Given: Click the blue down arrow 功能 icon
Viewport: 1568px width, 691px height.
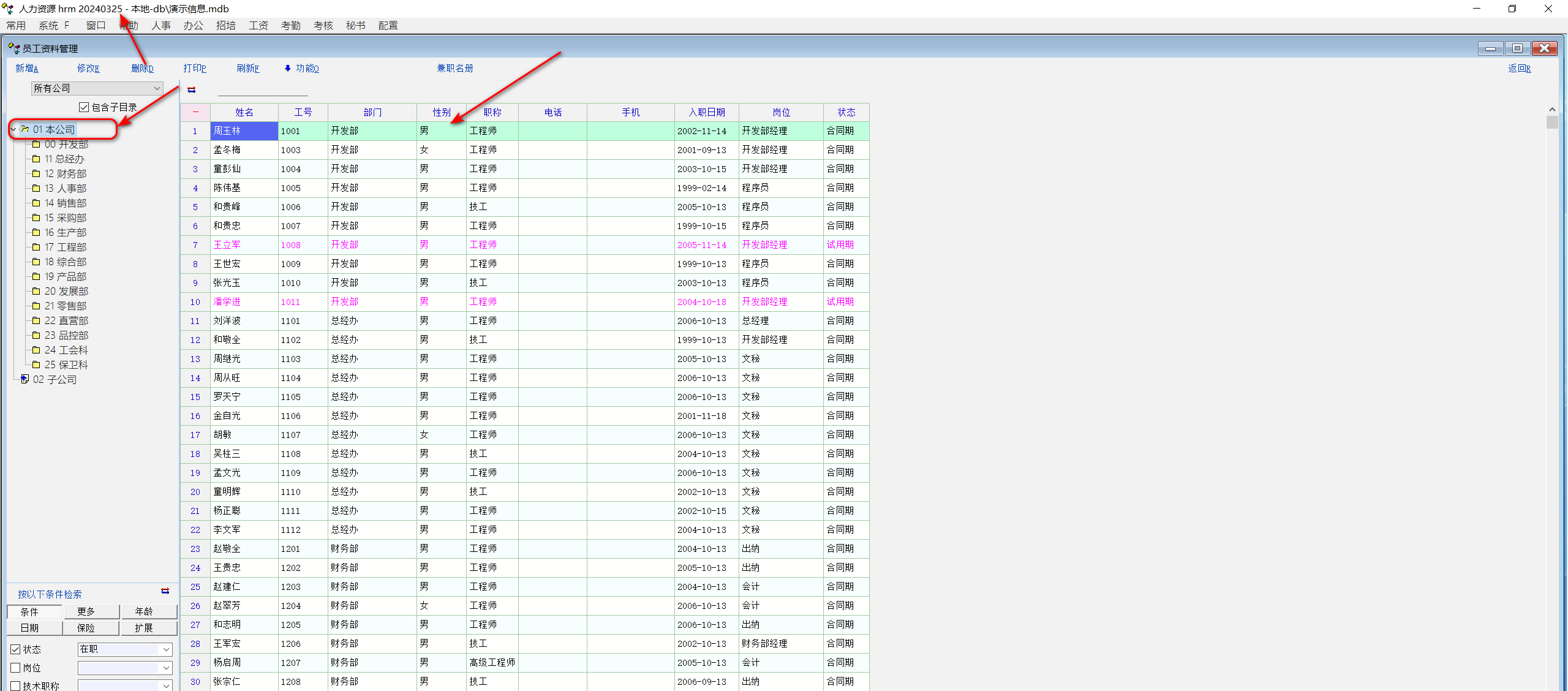Looking at the screenshot, I should point(288,68).
